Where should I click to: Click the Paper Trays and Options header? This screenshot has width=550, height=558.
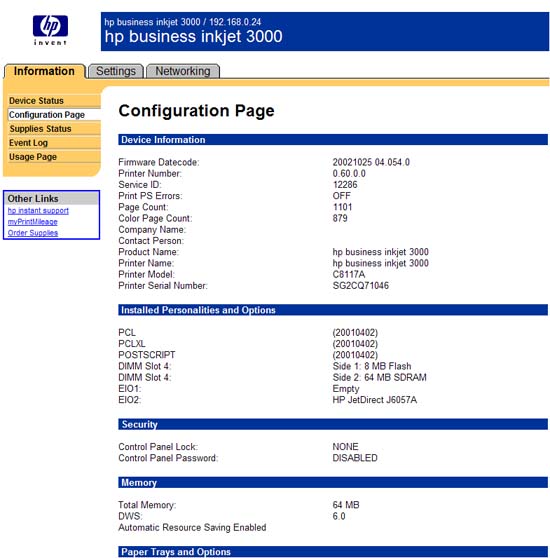(x=333, y=552)
